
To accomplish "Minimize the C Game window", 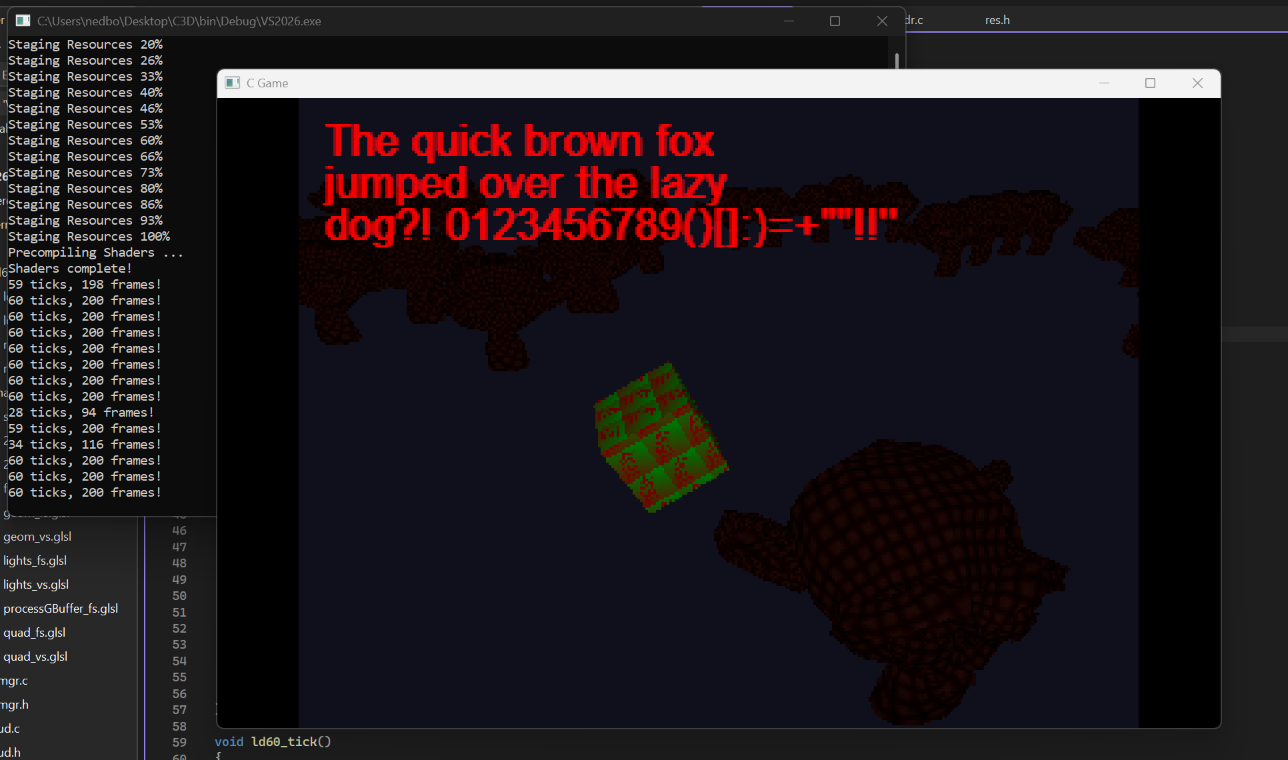I will tap(1104, 83).
